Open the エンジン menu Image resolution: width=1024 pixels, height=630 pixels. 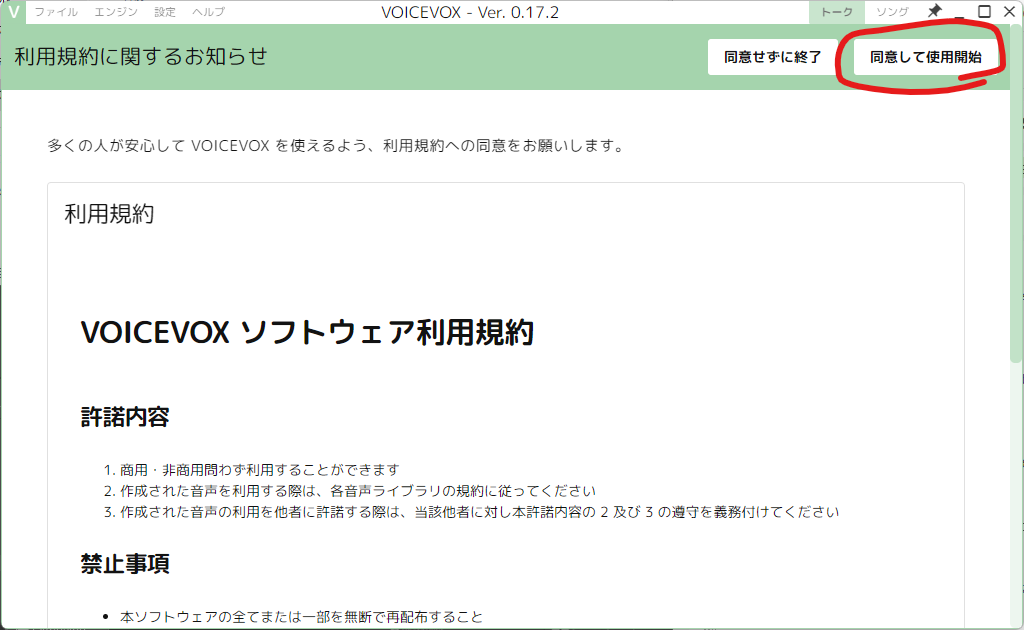coord(116,12)
